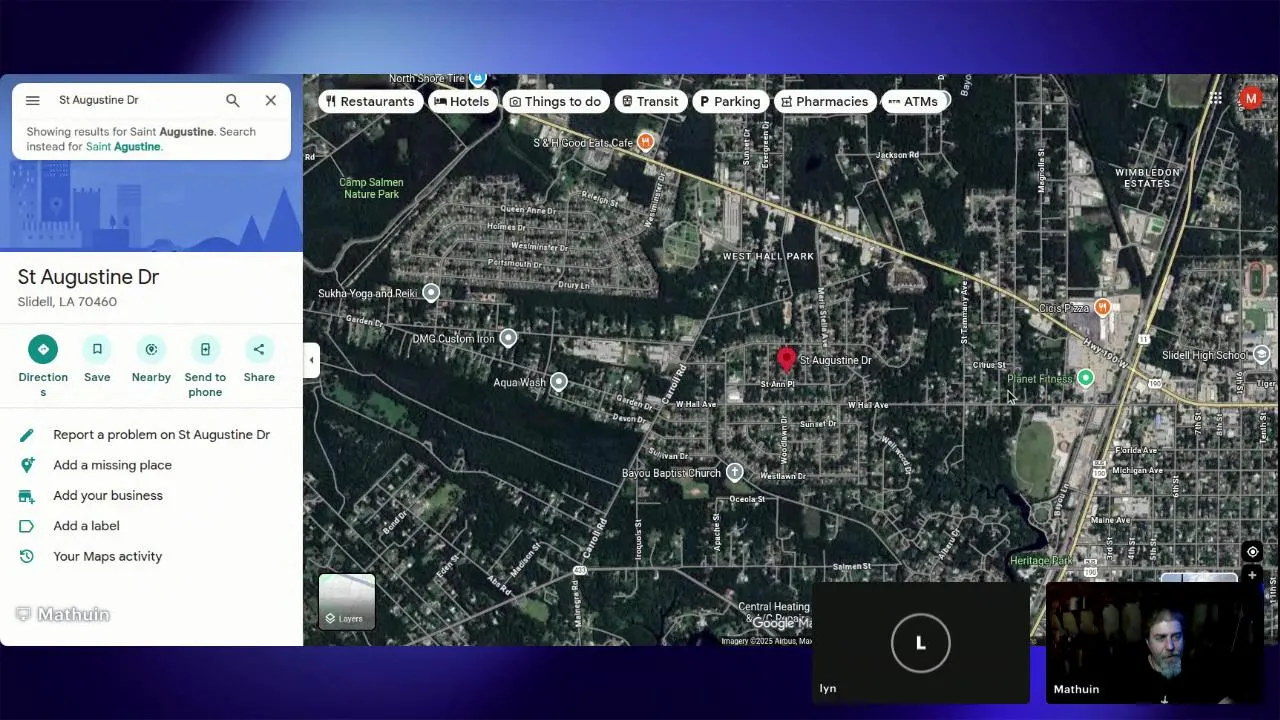
Task: Clear the search with the X icon
Action: pyautogui.click(x=271, y=100)
